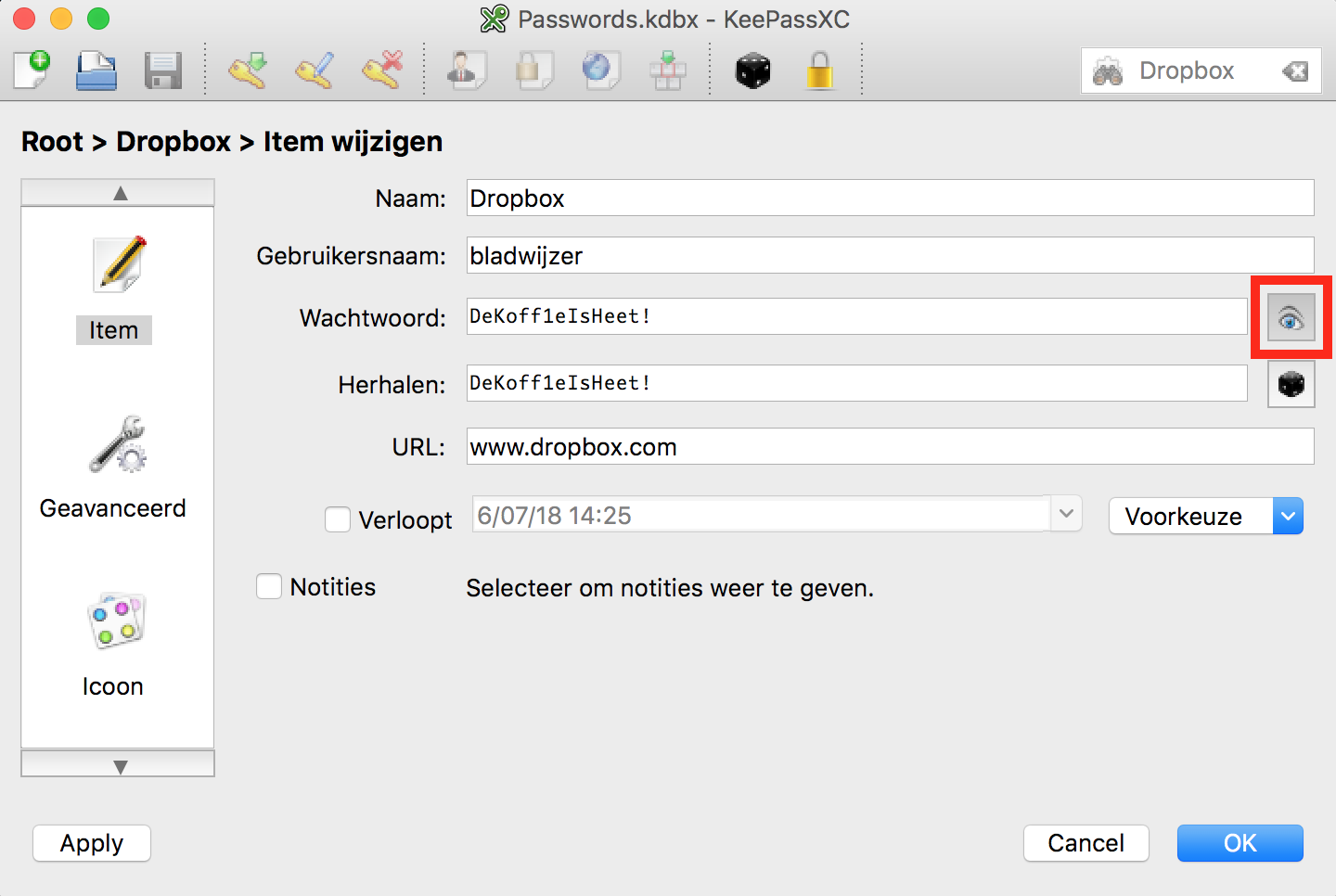Image resolution: width=1336 pixels, height=896 pixels.
Task: Click the new database toolbar icon
Action: tap(32, 70)
